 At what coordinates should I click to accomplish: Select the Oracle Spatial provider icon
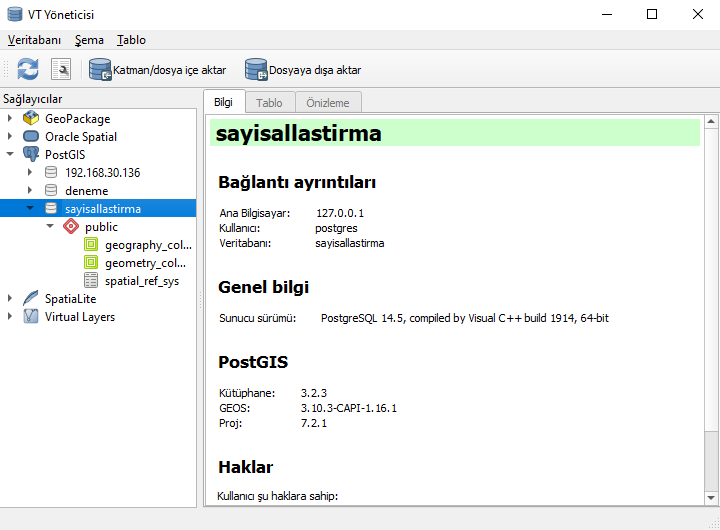click(x=31, y=136)
